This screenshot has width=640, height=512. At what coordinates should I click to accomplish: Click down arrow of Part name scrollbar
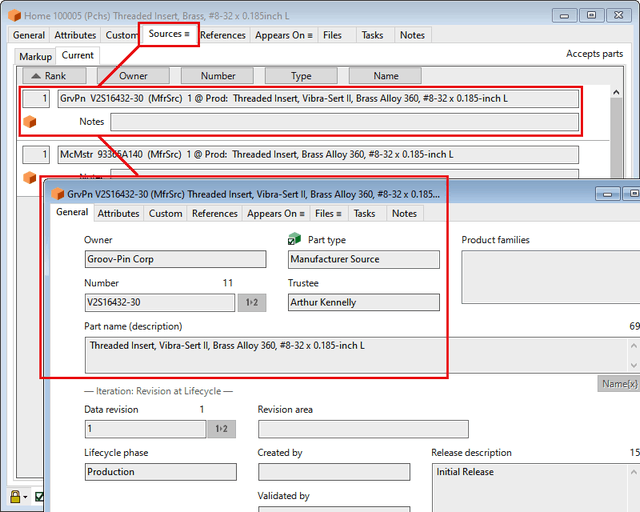click(x=633, y=365)
